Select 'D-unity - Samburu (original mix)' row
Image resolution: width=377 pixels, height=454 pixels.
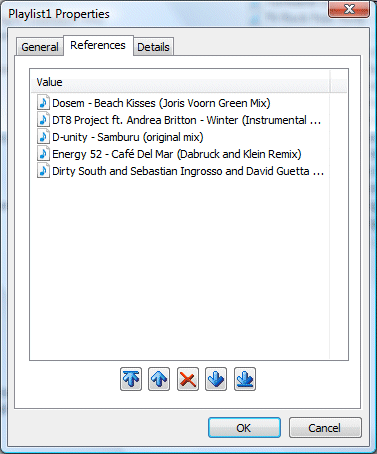tap(120, 137)
